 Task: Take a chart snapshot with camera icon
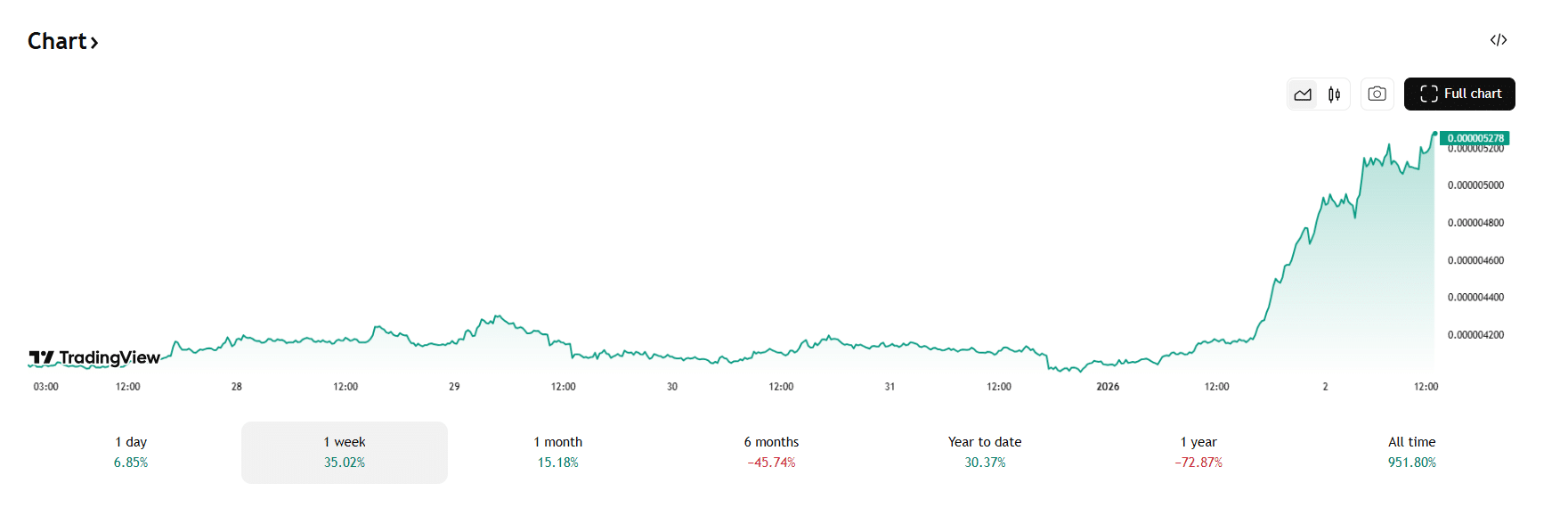click(x=1377, y=94)
